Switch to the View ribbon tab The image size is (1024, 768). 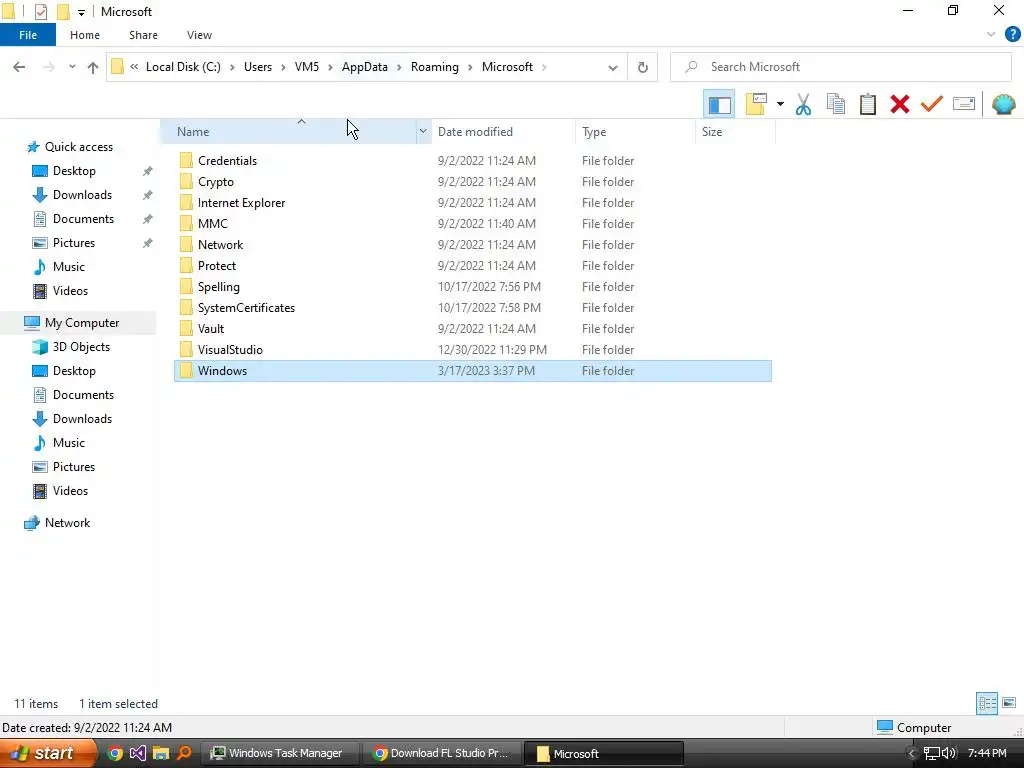point(199,35)
